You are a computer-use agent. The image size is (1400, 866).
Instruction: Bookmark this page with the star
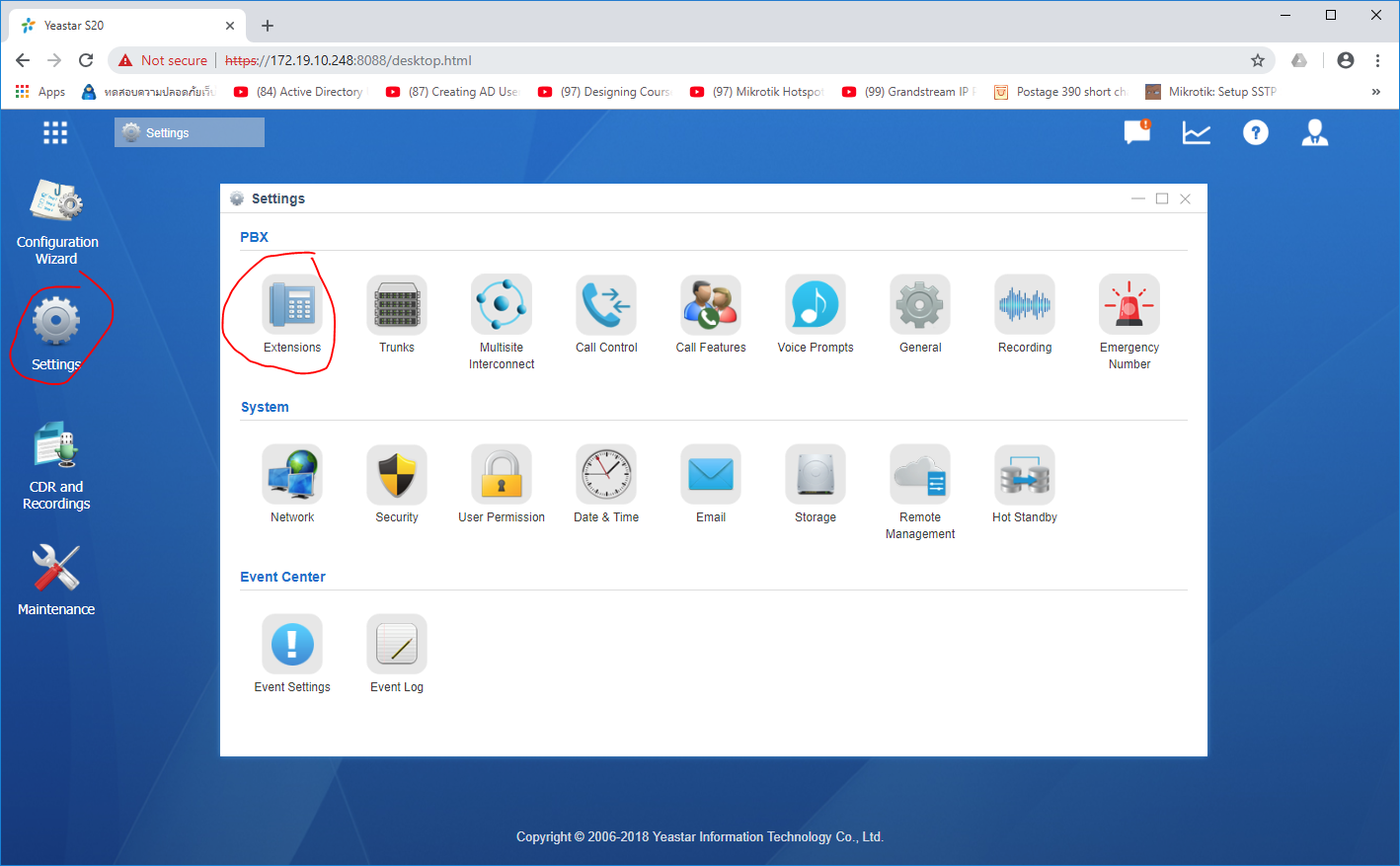(x=1258, y=60)
